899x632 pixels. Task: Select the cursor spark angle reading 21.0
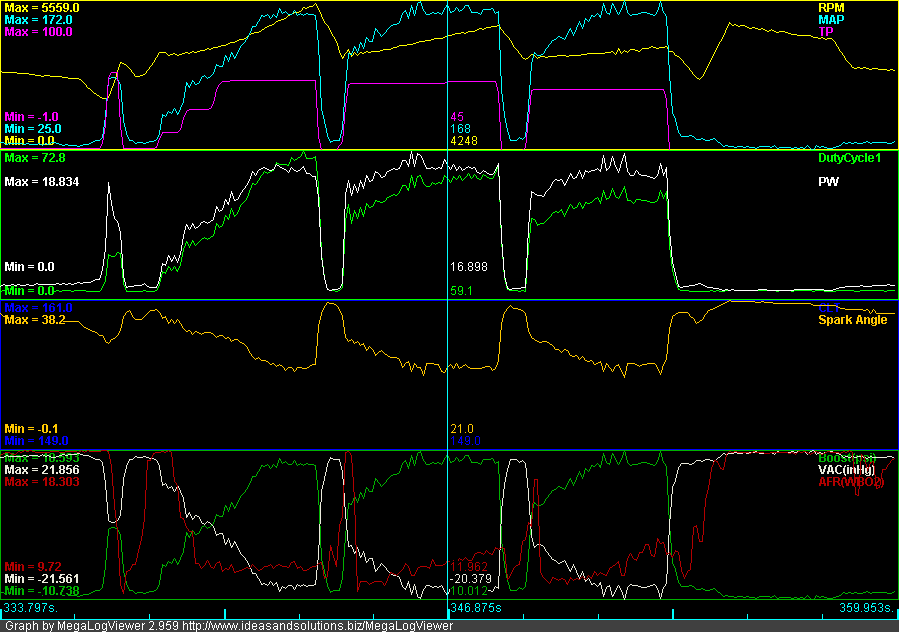(x=461, y=428)
